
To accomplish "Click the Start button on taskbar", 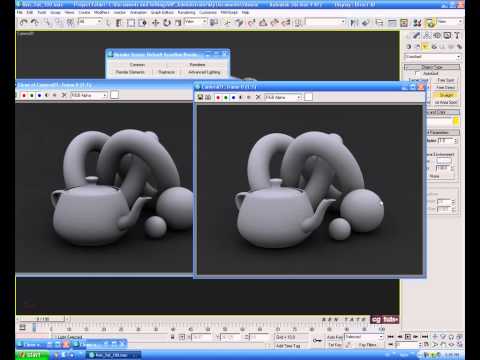I will (x=32, y=355).
